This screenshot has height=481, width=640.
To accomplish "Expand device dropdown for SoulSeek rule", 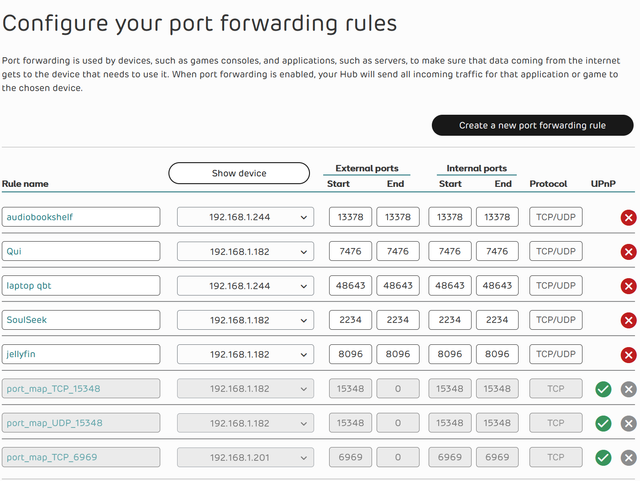I will point(245,320).
